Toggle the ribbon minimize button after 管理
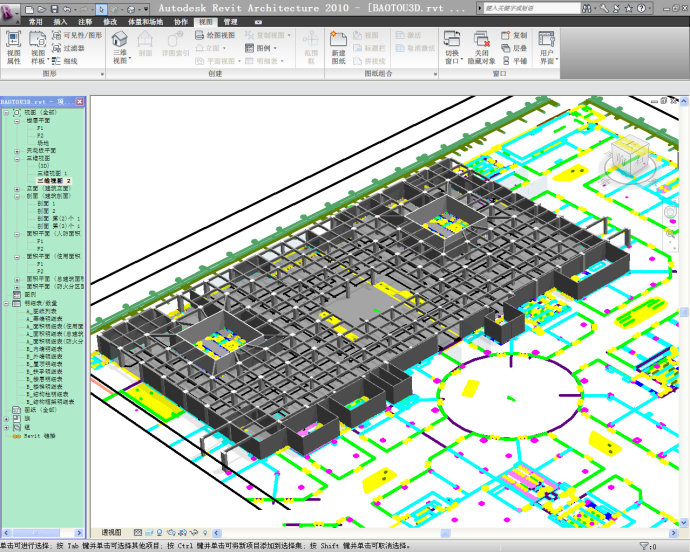Image resolution: width=690 pixels, height=552 pixels. [x=258, y=22]
